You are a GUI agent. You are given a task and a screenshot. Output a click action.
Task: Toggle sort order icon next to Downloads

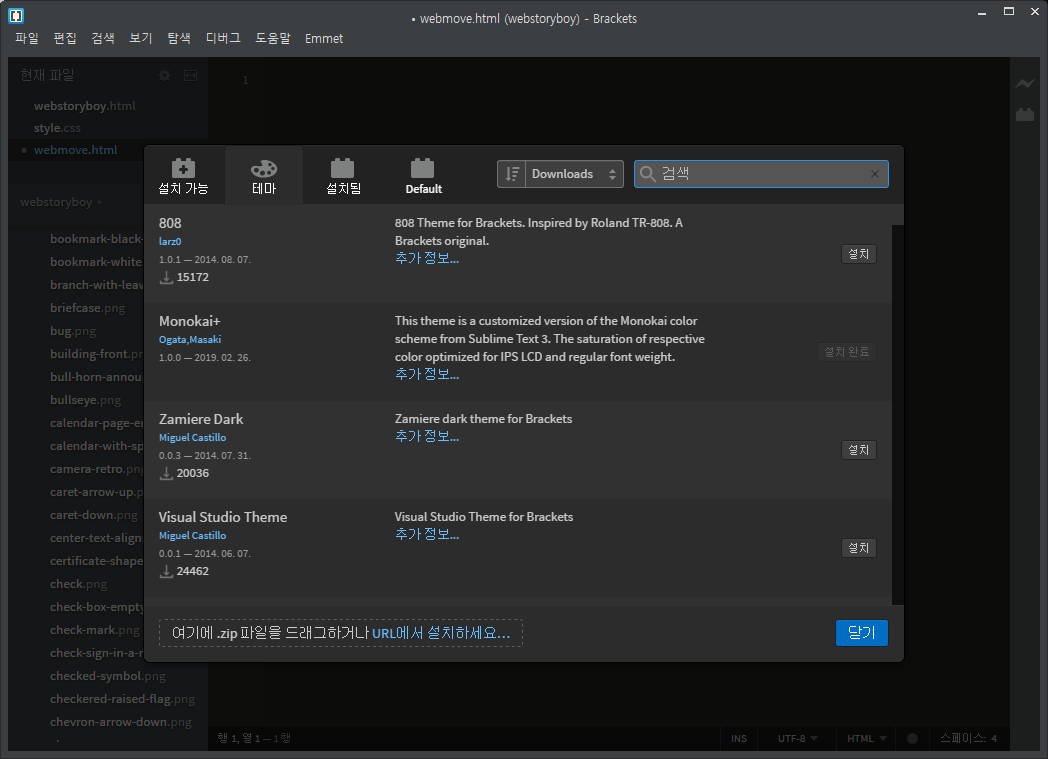[512, 174]
